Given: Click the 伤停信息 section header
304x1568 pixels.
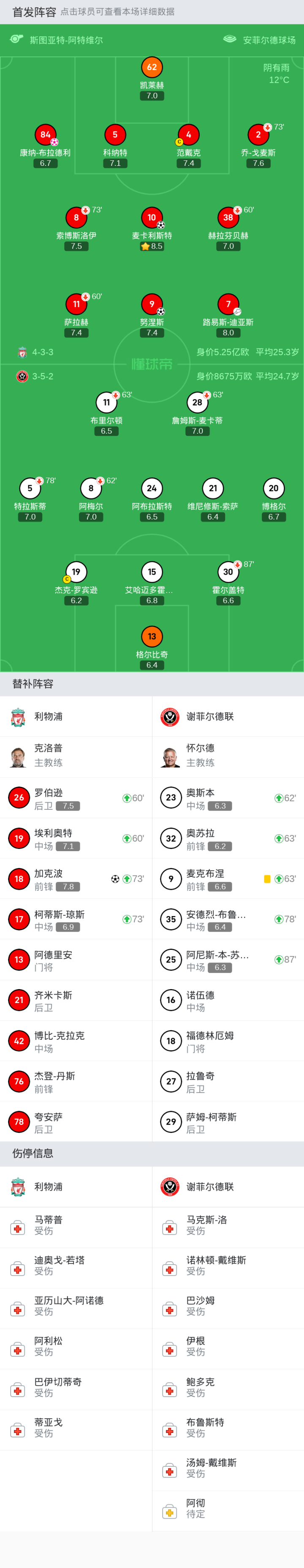Looking at the screenshot, I should [33, 1154].
